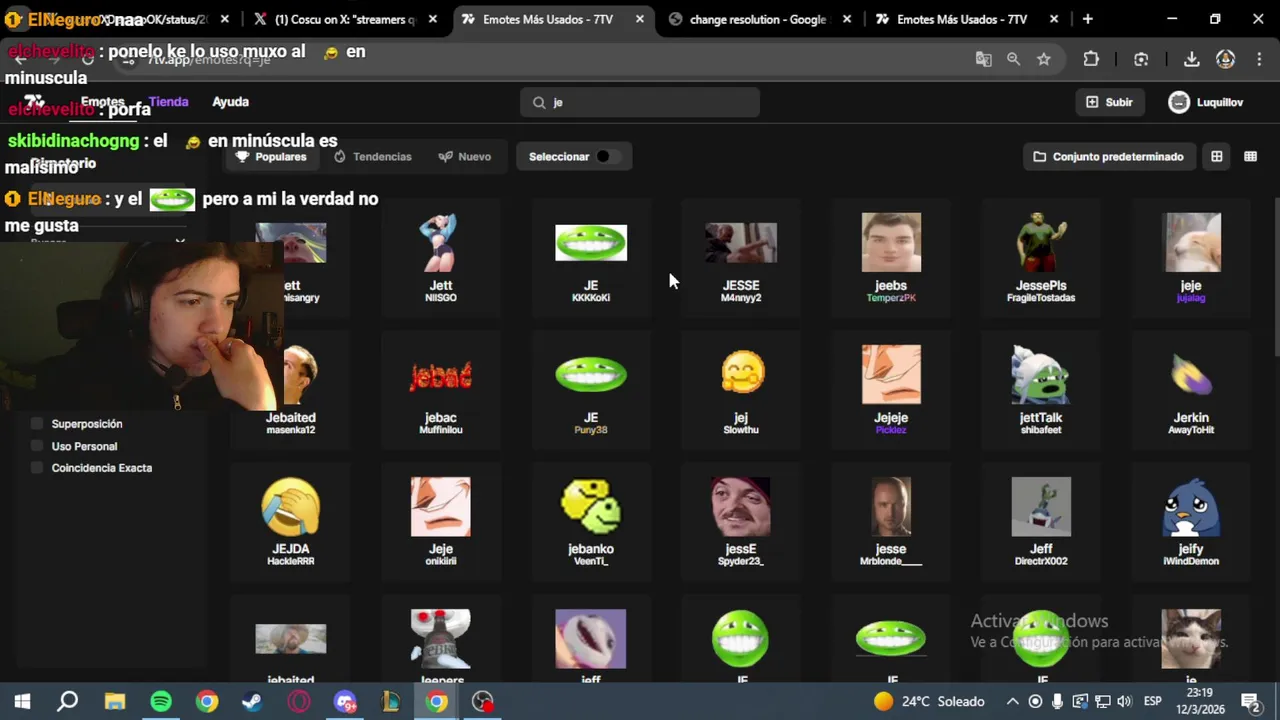Open the JE emote by Puny38
This screenshot has height=720, width=1280.
click(591, 390)
